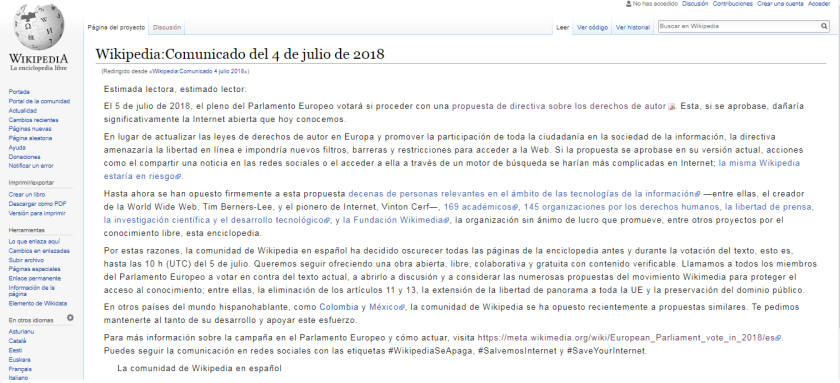Click PDF icon after derechos de autor link
Screen dimensions: 840x383
(x=671, y=106)
